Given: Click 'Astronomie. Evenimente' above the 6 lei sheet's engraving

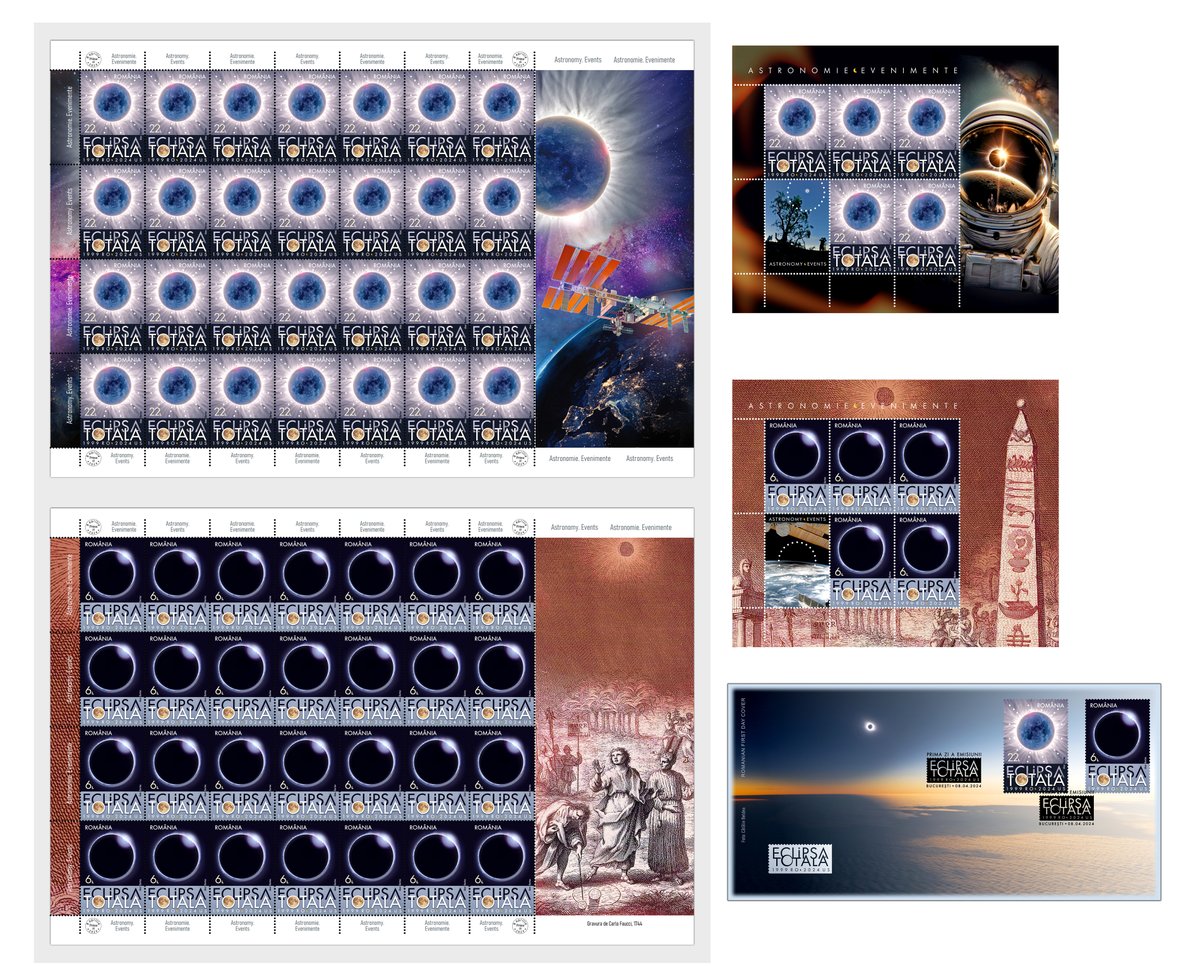Looking at the screenshot, I should pyautogui.click(x=641, y=526).
